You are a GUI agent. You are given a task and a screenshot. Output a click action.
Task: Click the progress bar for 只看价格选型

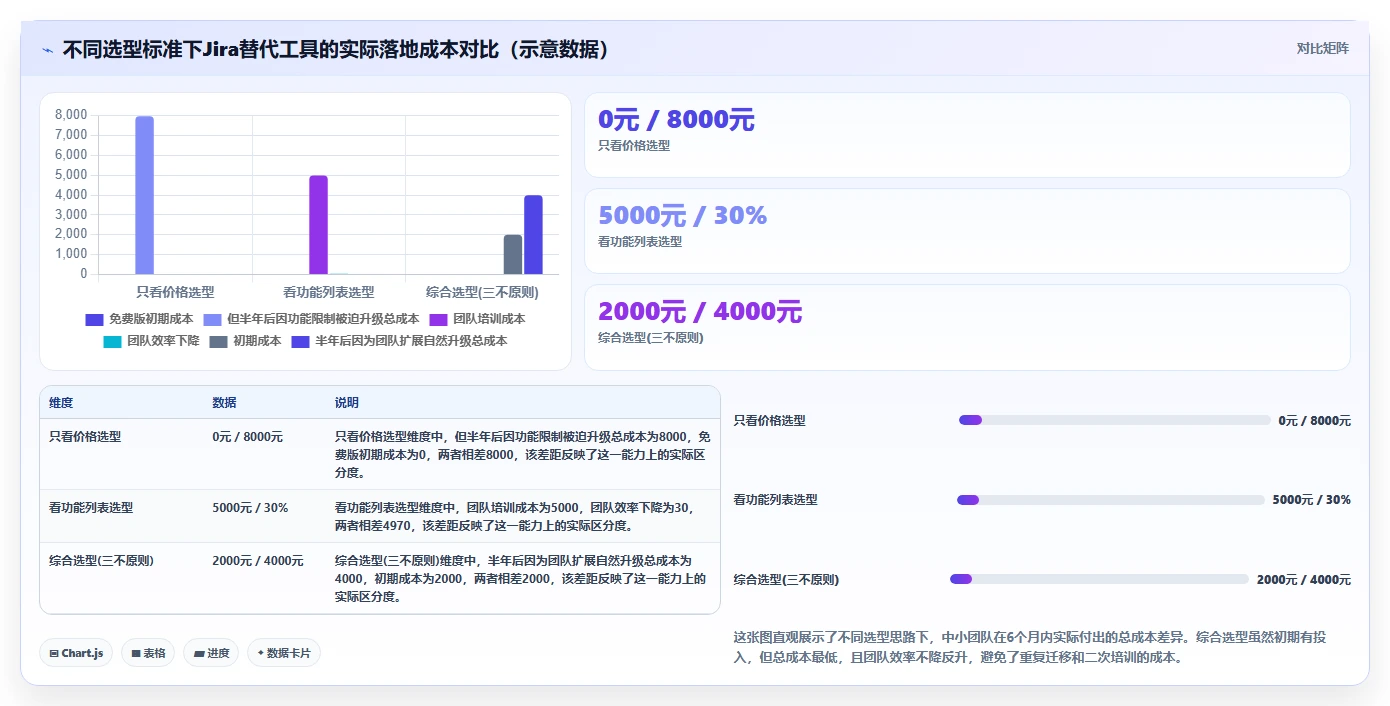(1114, 420)
